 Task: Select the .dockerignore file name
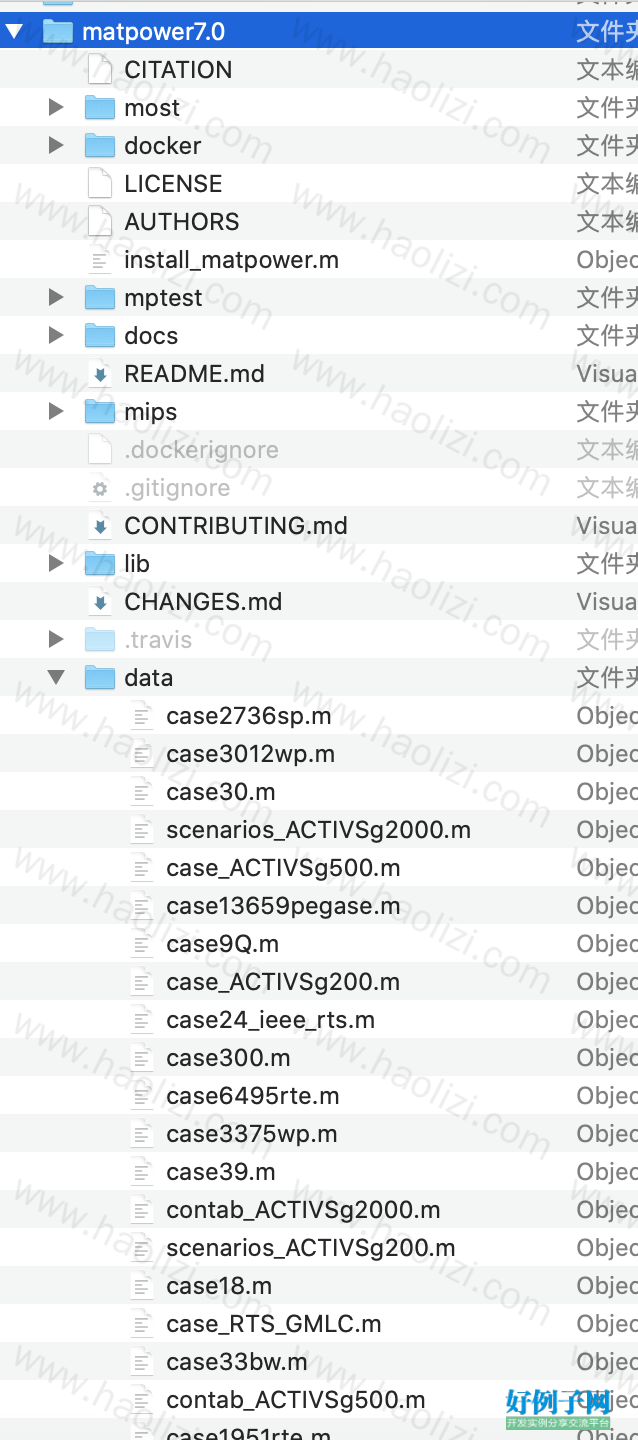201,451
